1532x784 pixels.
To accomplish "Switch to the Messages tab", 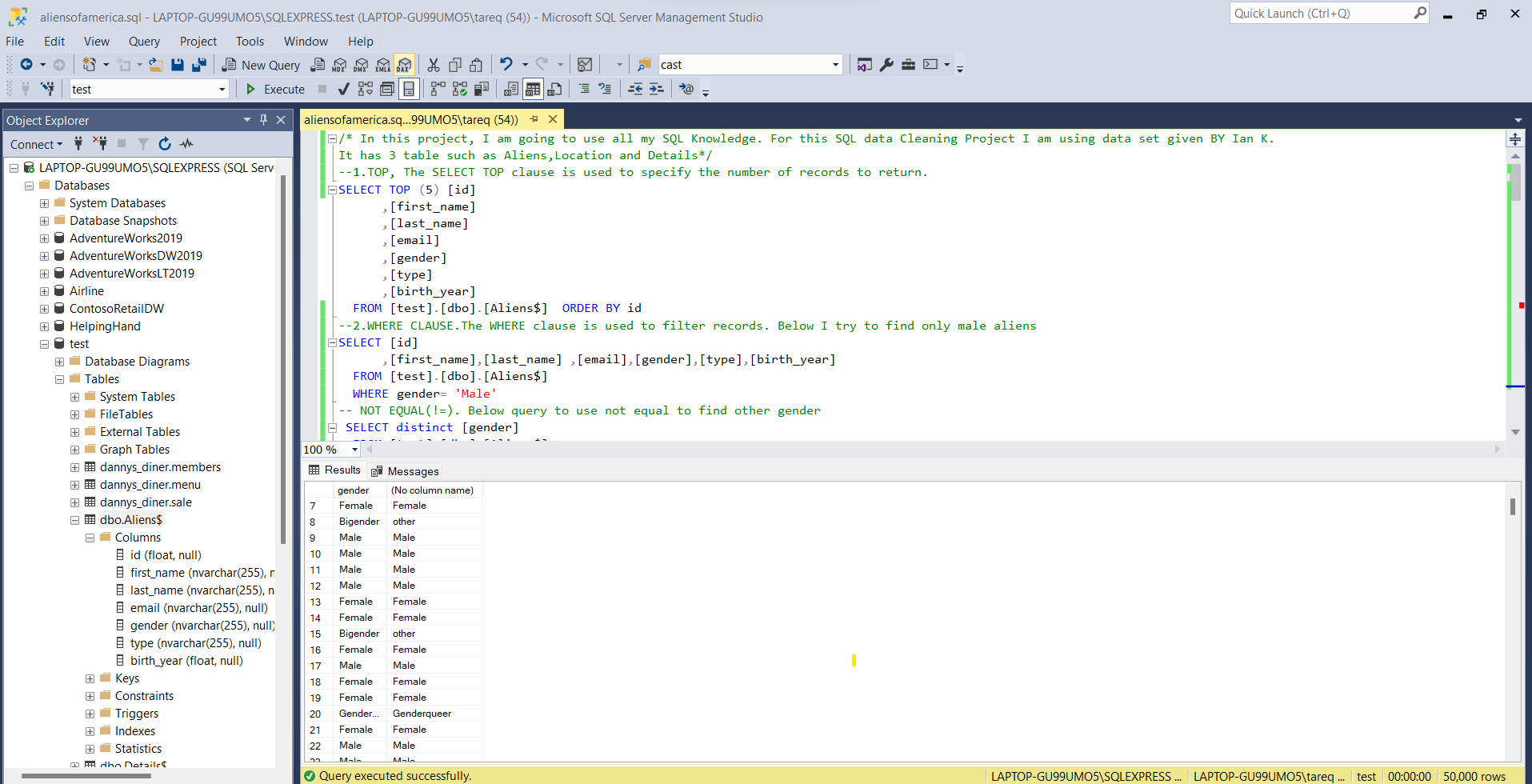I will pos(412,470).
